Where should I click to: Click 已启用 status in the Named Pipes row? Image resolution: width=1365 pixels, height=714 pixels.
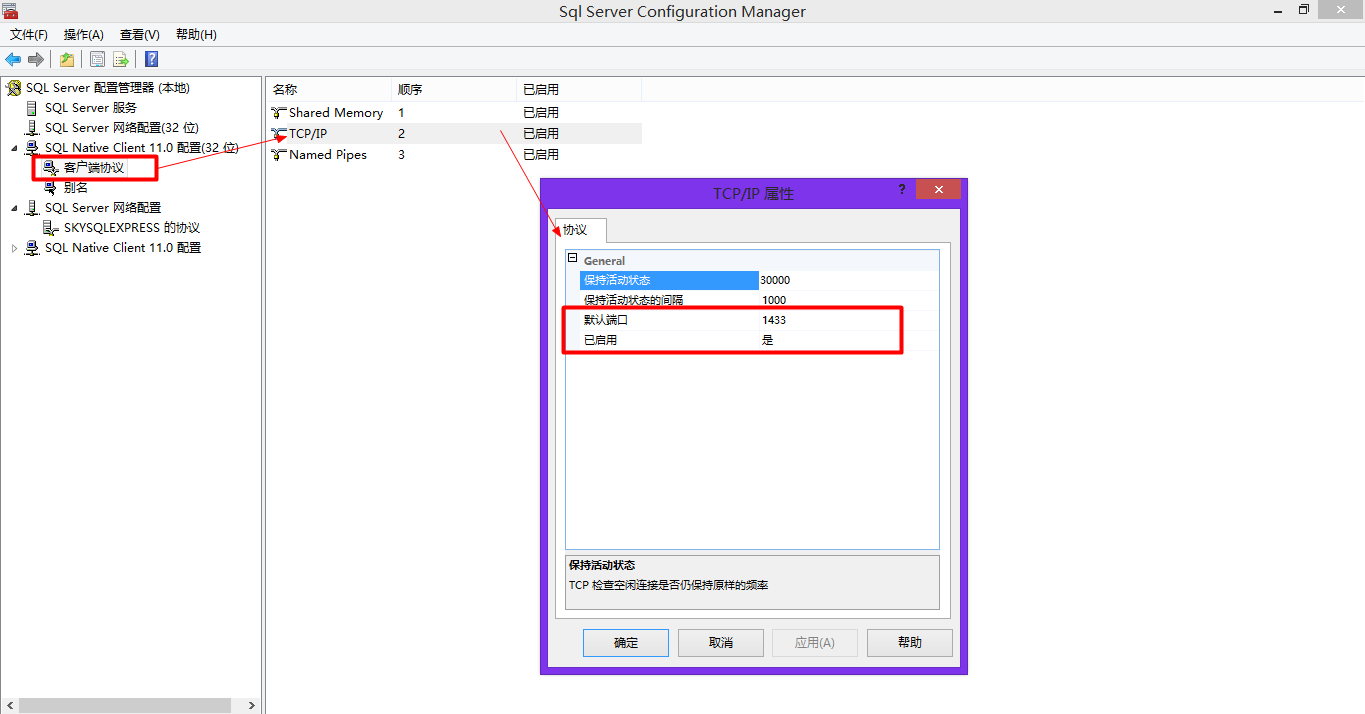tap(541, 155)
